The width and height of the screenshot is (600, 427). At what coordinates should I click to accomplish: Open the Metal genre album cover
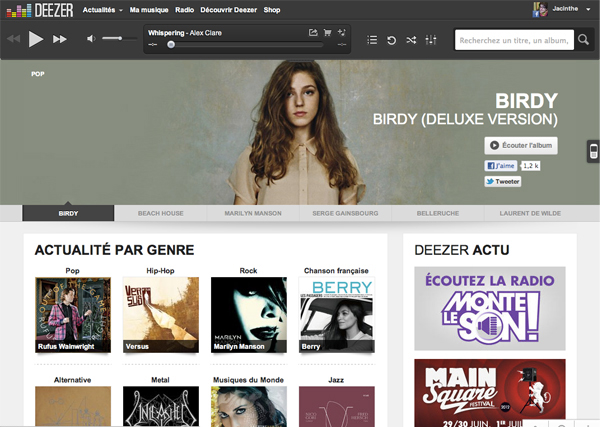tap(161, 406)
